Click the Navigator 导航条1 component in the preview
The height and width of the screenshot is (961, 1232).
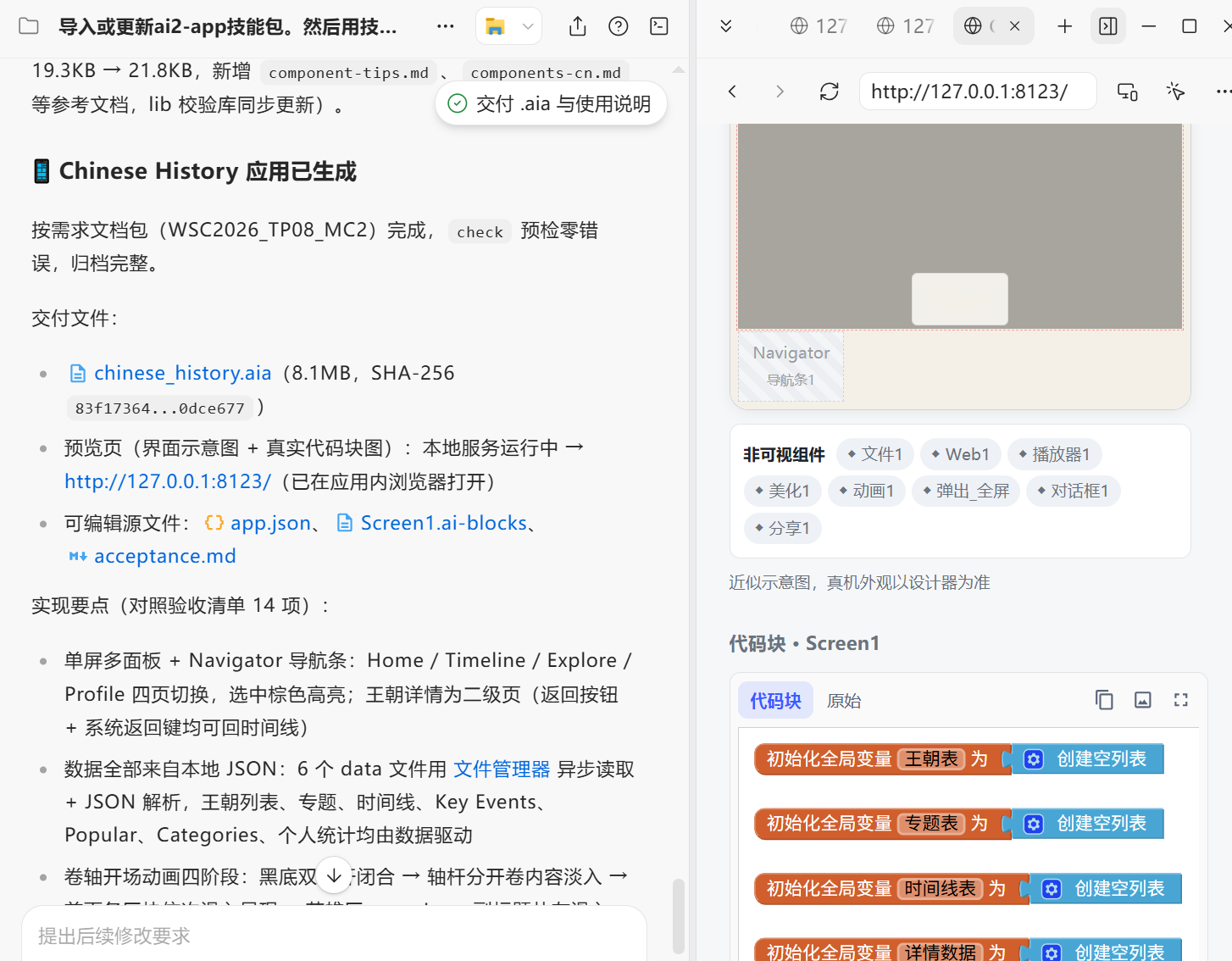[x=791, y=365]
